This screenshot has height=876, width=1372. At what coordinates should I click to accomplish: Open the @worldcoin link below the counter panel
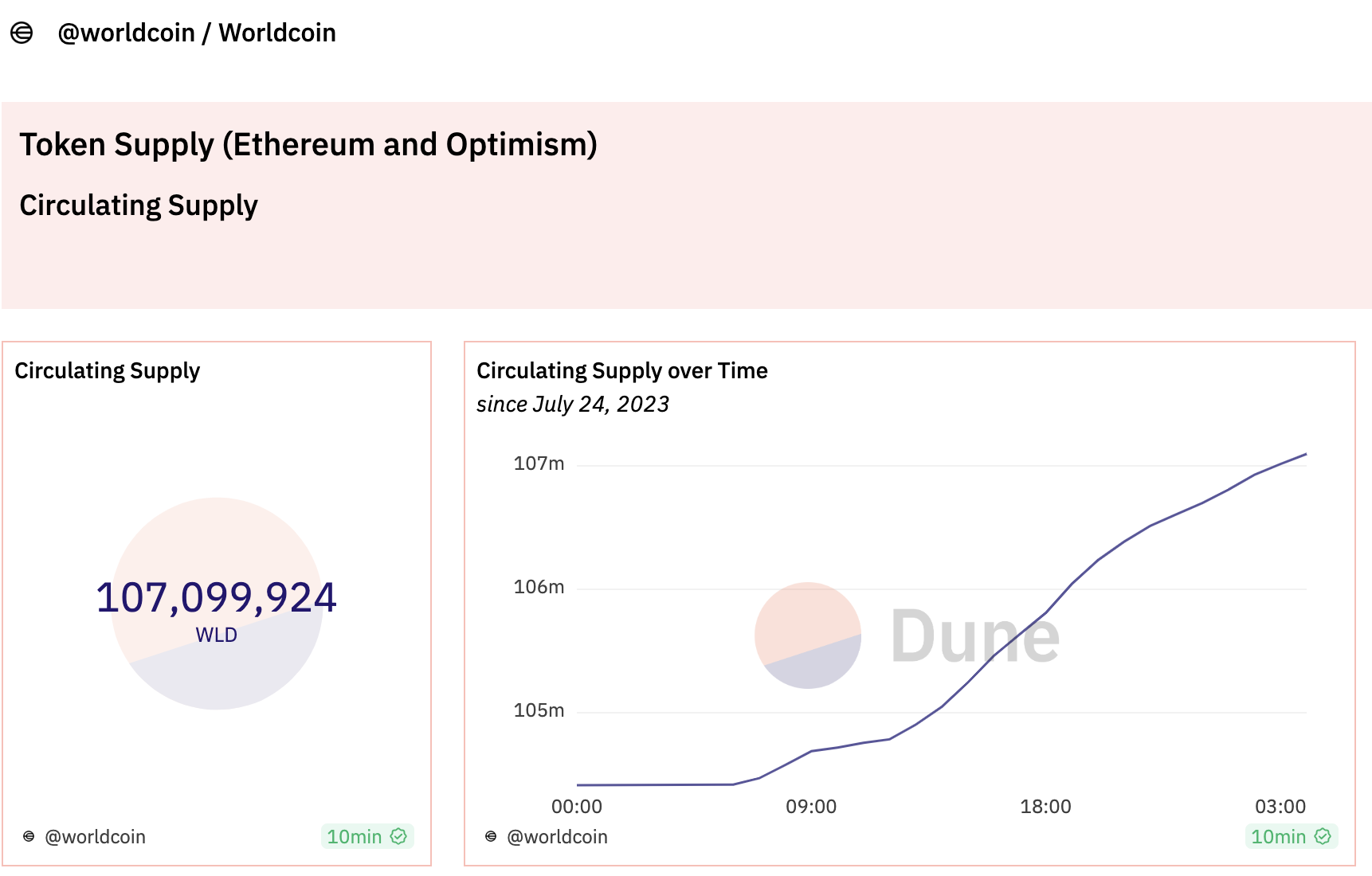click(x=96, y=837)
